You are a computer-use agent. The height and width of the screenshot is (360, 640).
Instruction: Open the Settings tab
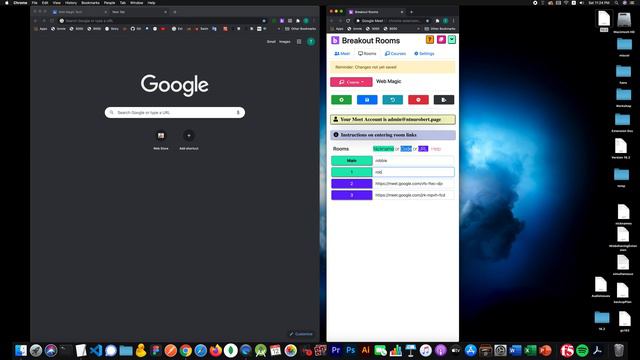(424, 53)
